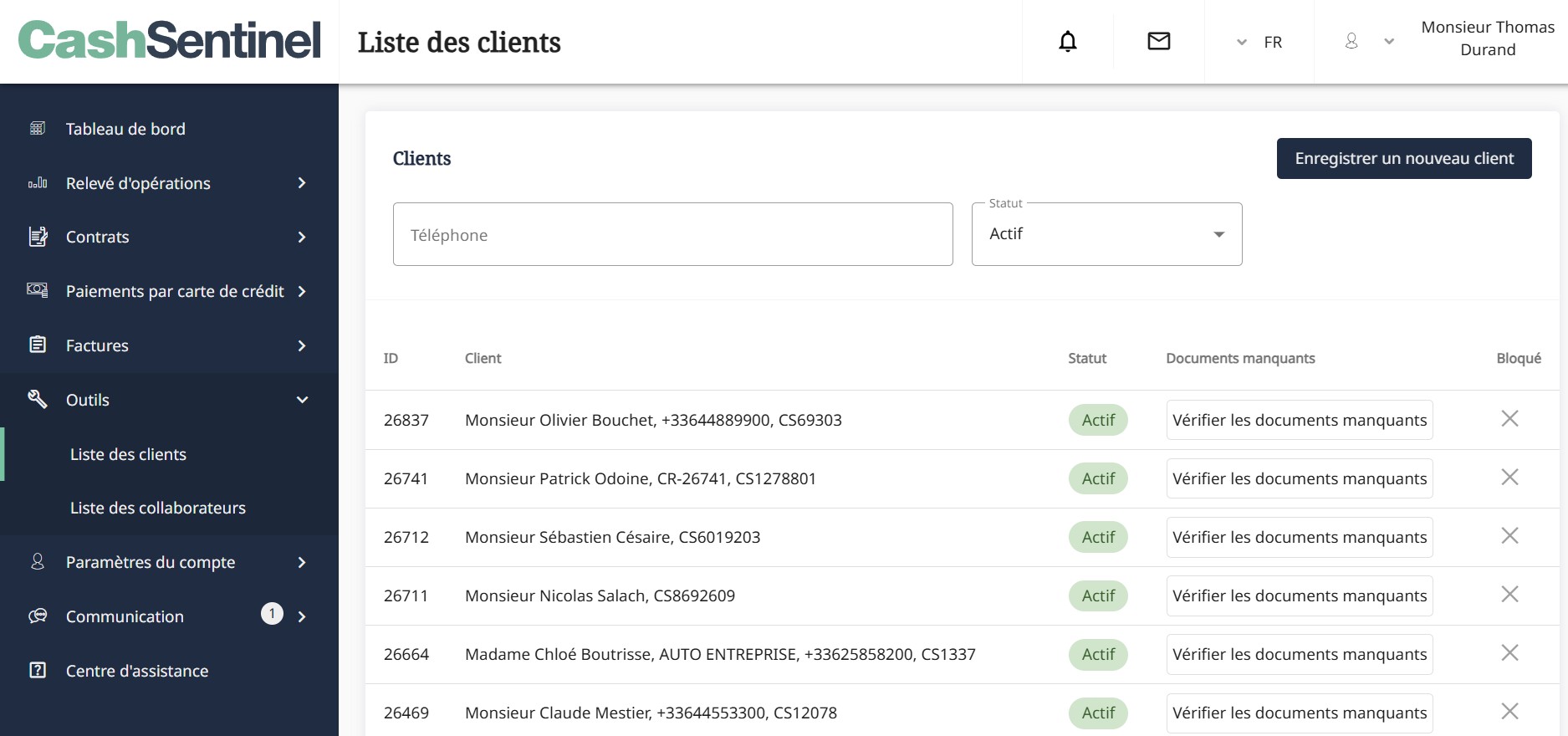The image size is (1568, 736).
Task: Select client Madame Chloé Boutrisse
Action: [x=720, y=654]
